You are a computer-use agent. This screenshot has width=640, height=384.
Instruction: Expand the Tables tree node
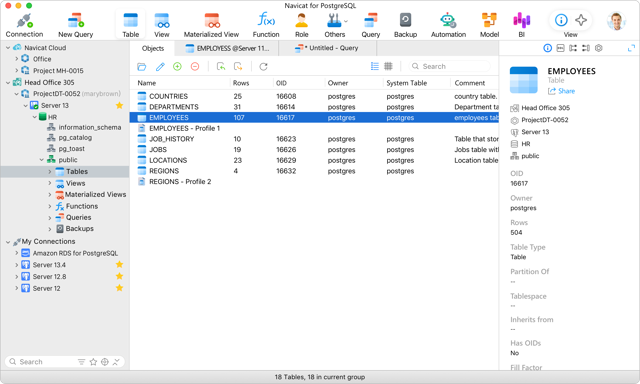[x=50, y=171]
